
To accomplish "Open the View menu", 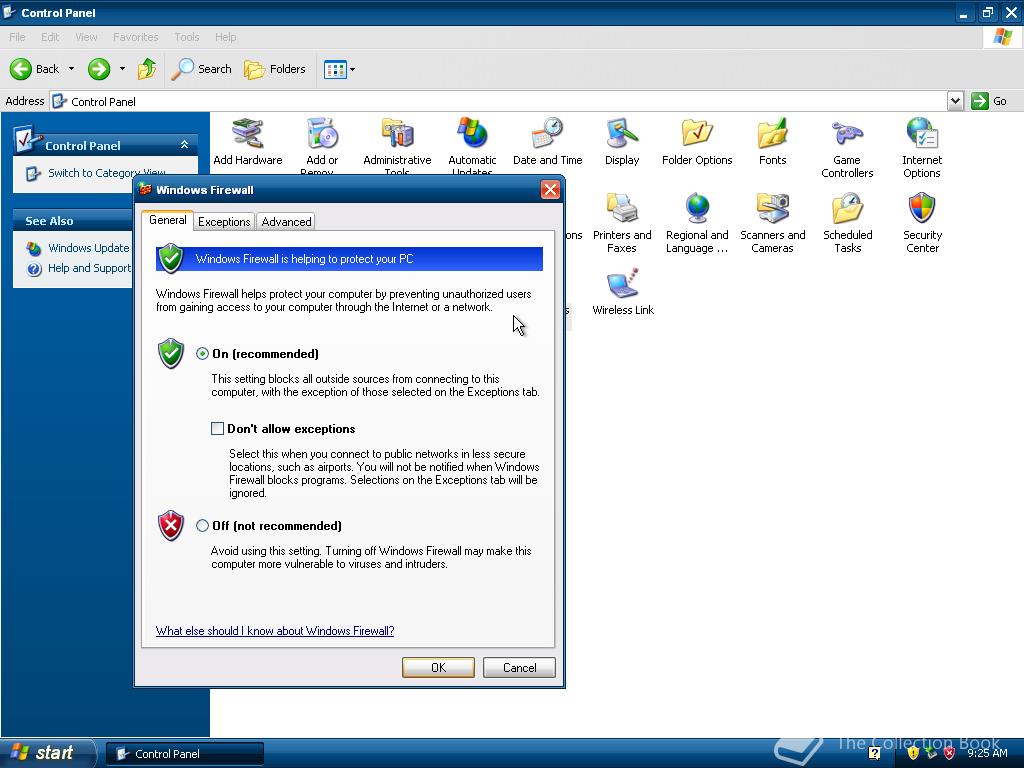I will pyautogui.click(x=86, y=37).
